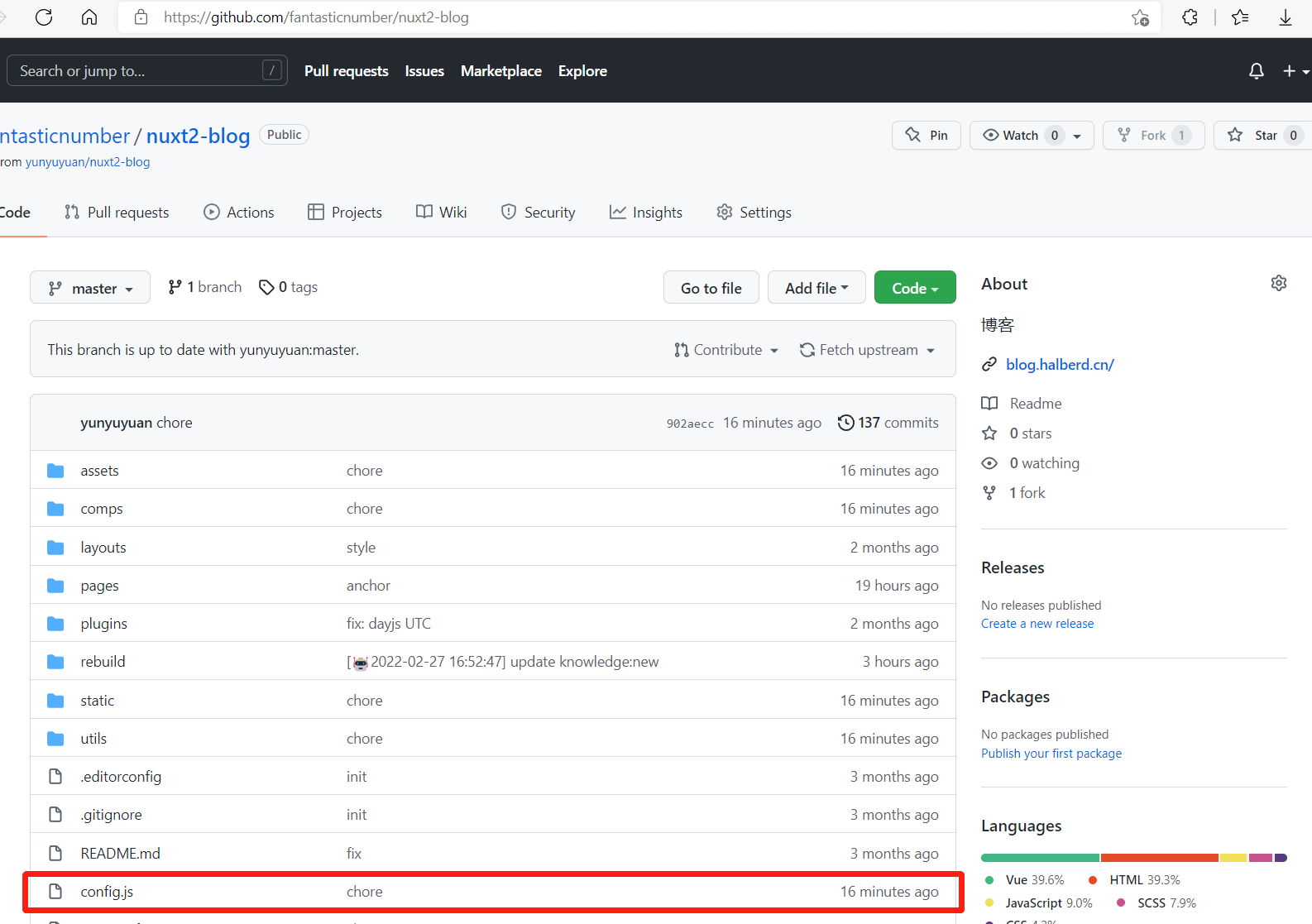Add page to favorites star icon
This screenshot has width=1312, height=924.
coord(1140,17)
